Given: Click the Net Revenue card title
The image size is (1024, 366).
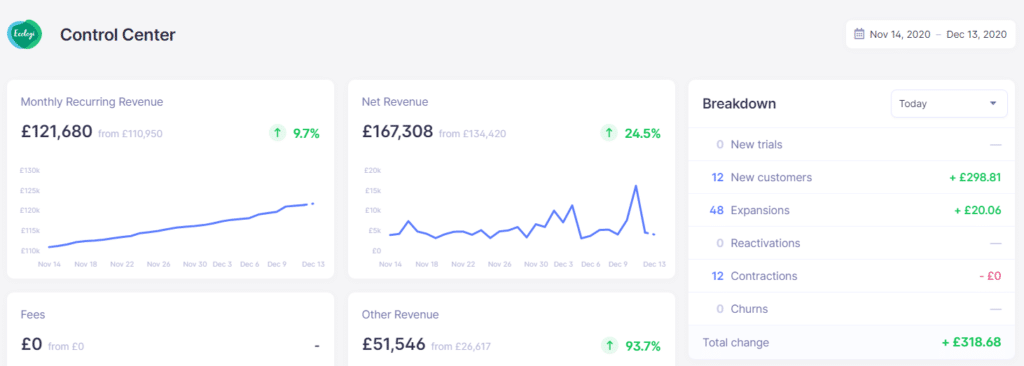Looking at the screenshot, I should (395, 102).
